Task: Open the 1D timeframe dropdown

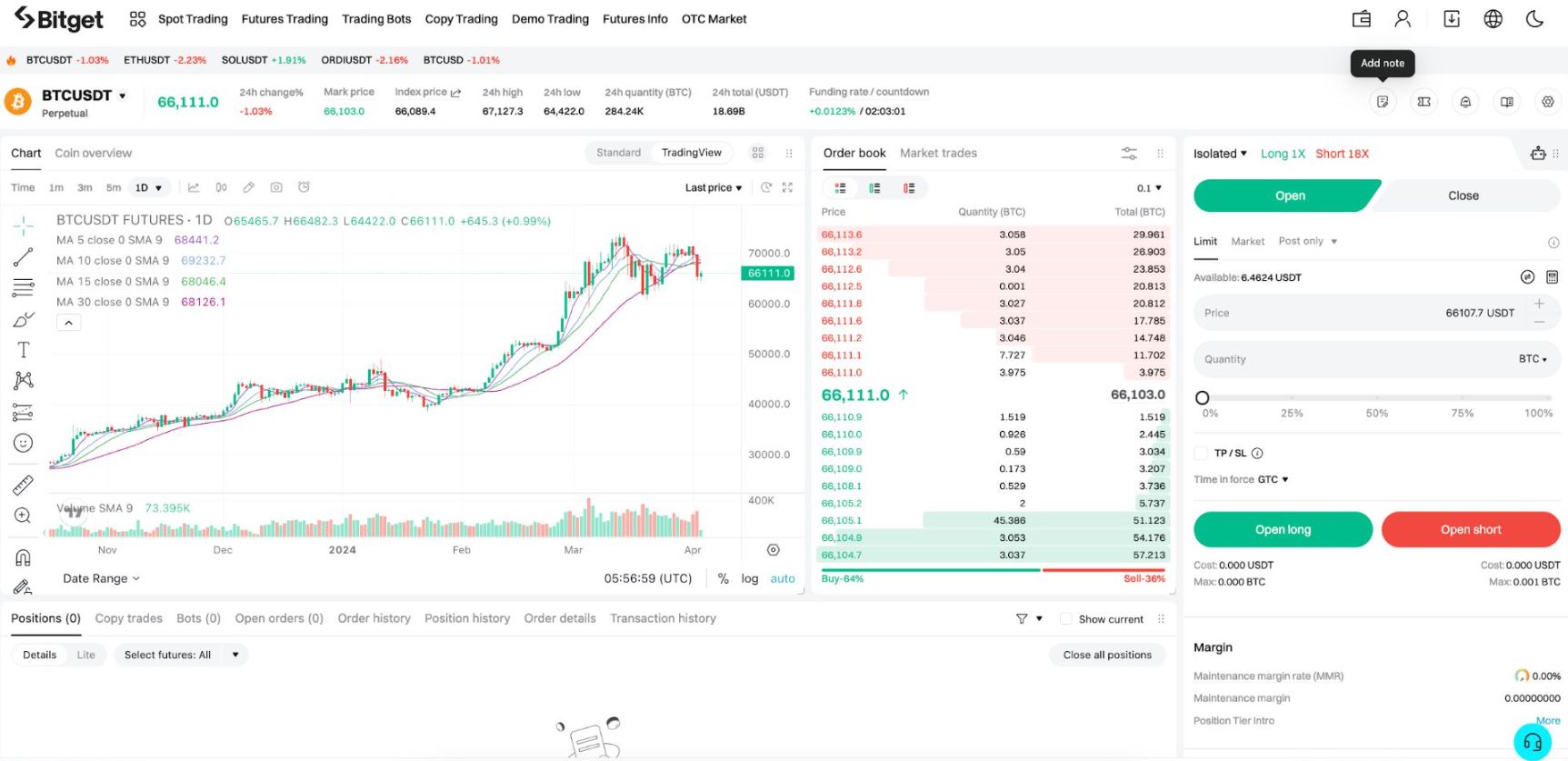Action: point(148,187)
